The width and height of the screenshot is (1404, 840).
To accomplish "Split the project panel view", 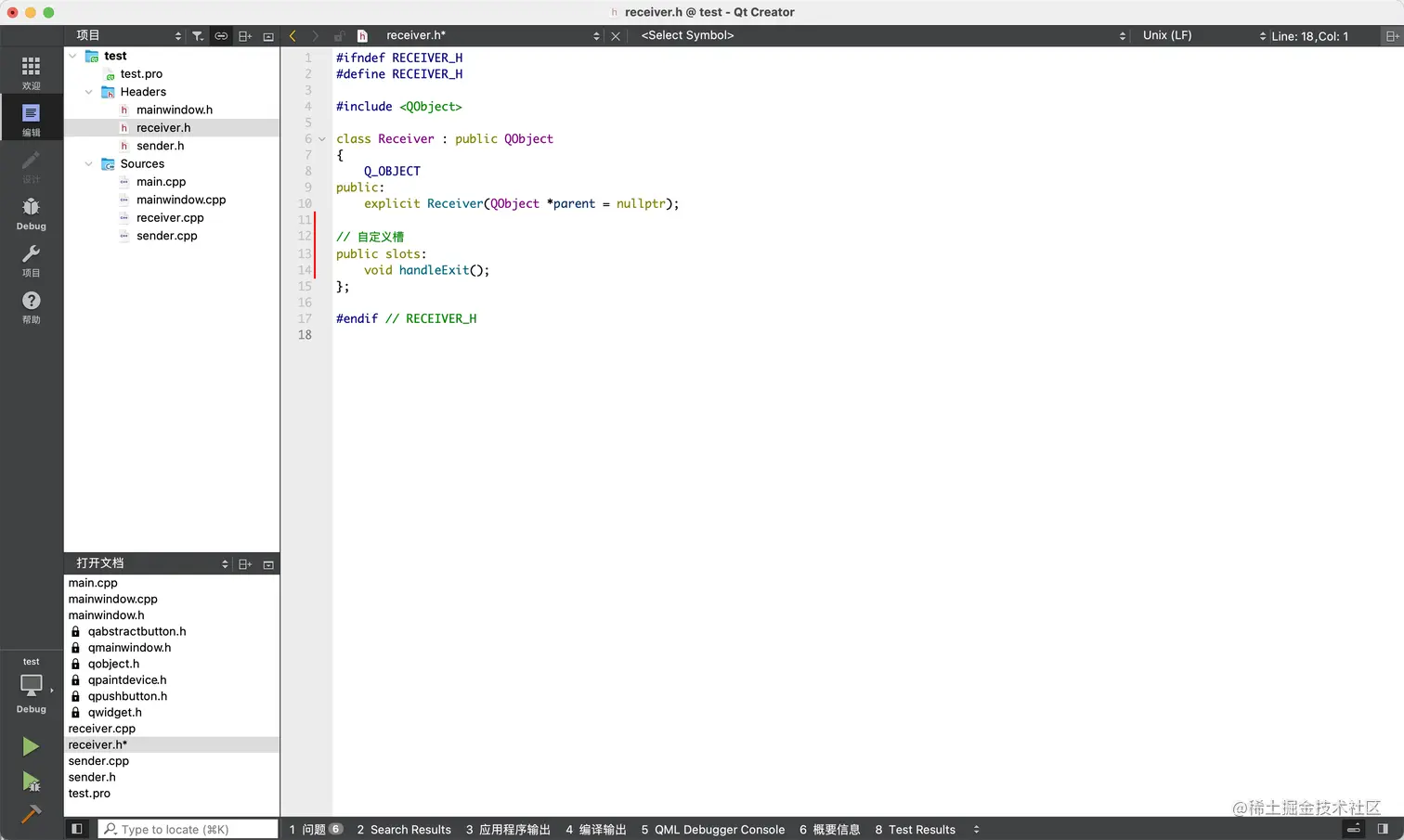I will 245,36.
